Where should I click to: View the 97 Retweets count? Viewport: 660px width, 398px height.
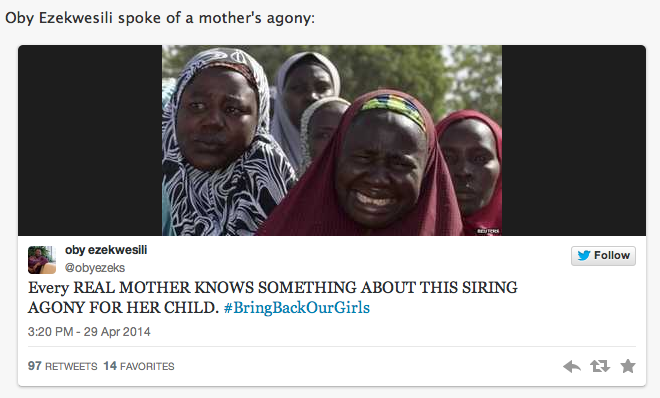62,366
